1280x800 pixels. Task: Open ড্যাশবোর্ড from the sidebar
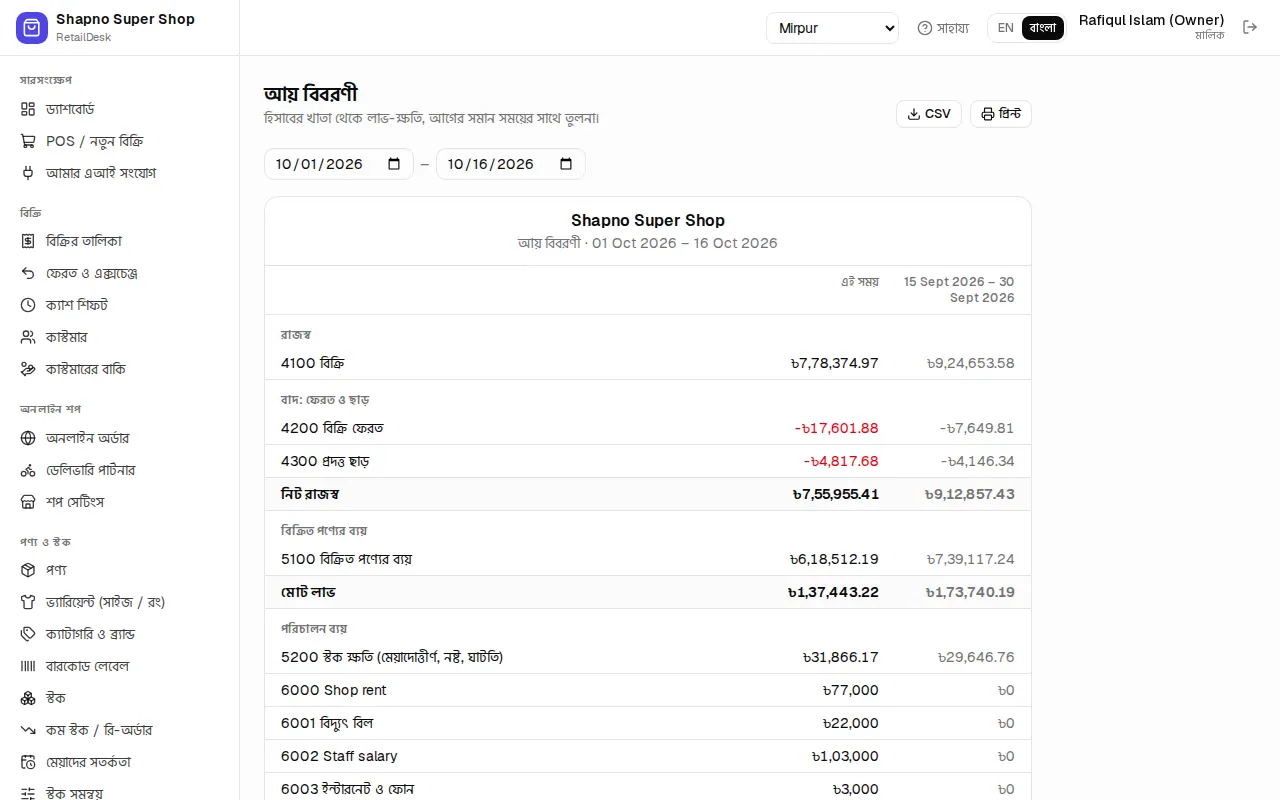(120, 109)
